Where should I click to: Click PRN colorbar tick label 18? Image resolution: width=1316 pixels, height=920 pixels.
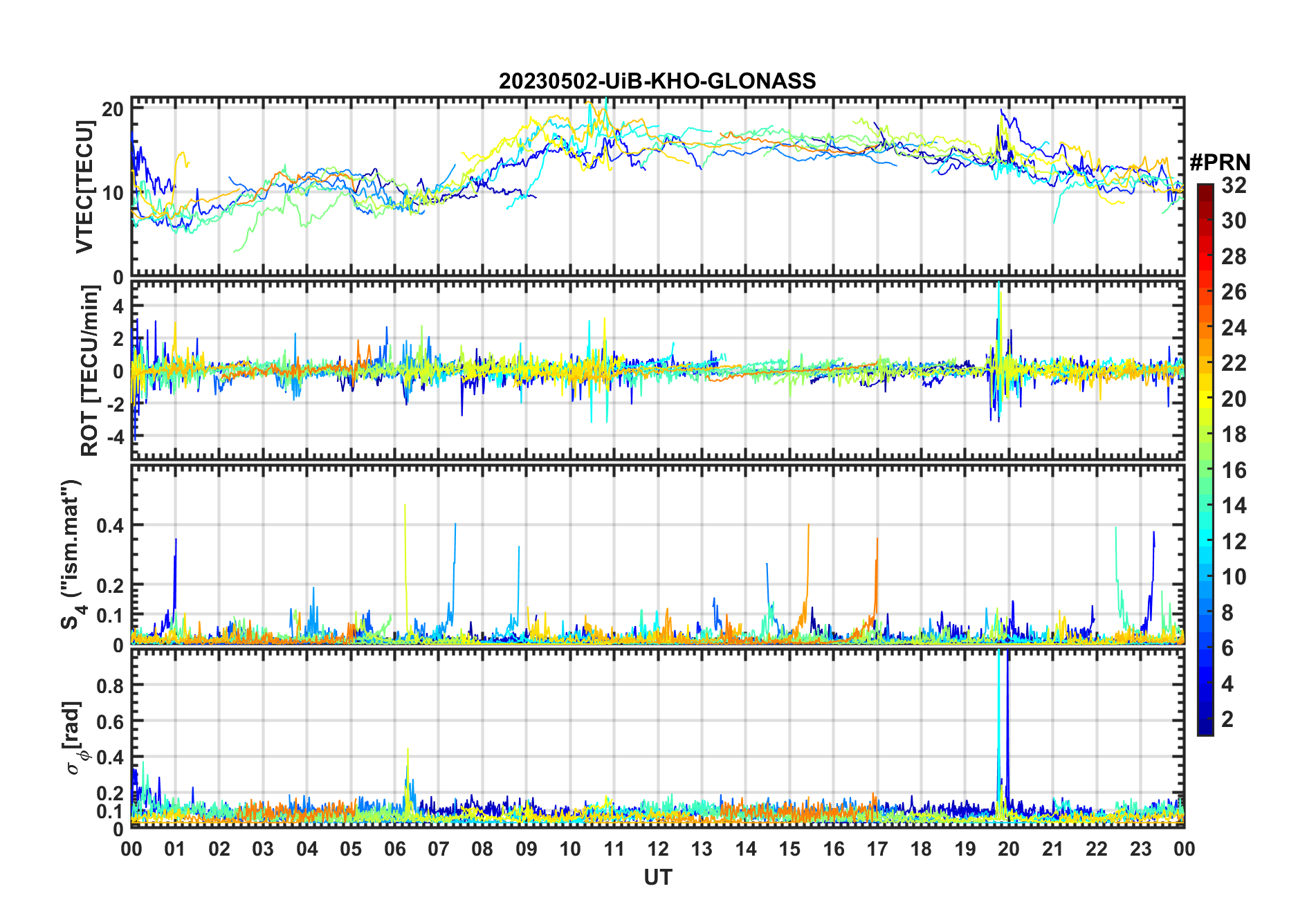coord(1234,434)
